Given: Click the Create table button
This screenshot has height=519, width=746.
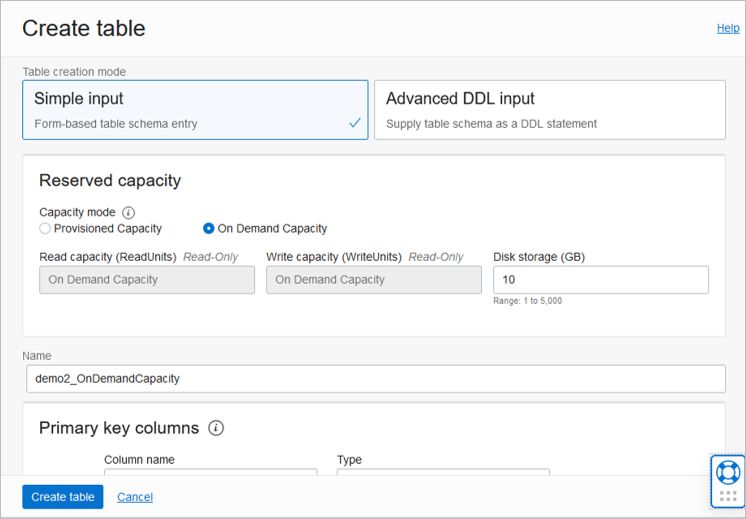Looking at the screenshot, I should coord(62,497).
